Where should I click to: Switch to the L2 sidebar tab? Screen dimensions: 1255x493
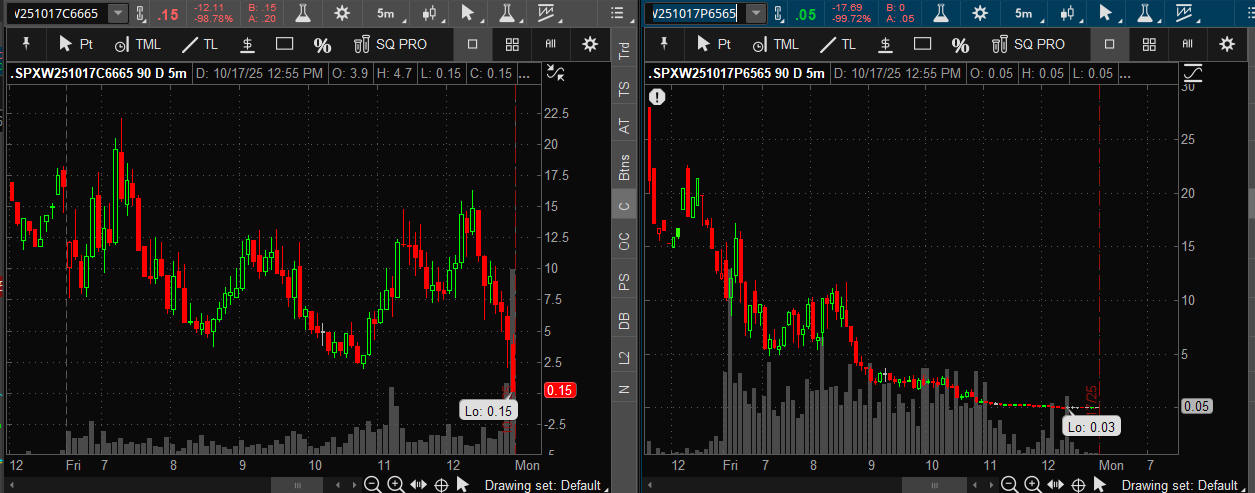tap(624, 356)
